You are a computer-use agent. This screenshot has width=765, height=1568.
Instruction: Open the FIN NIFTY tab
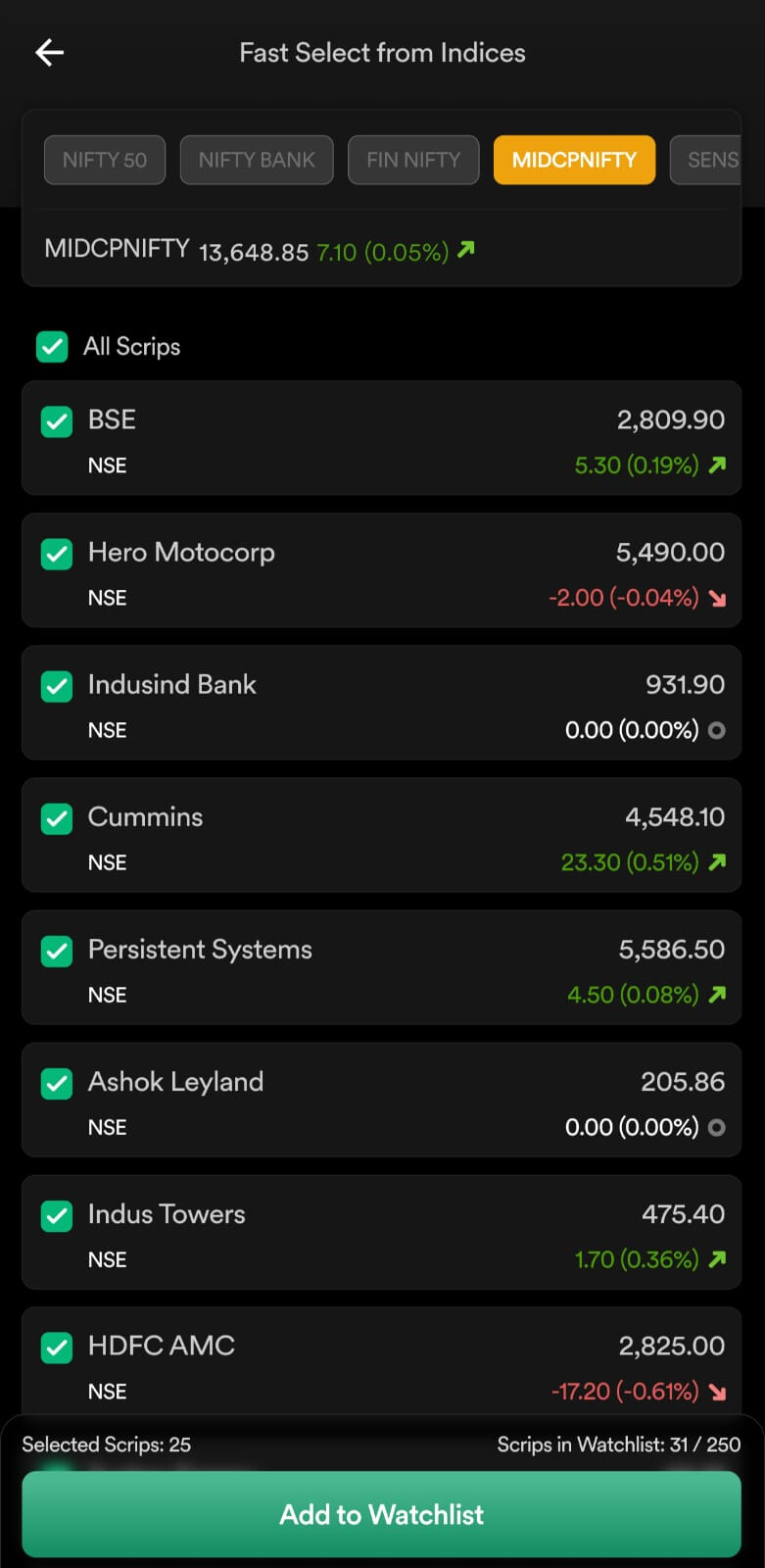click(x=413, y=160)
